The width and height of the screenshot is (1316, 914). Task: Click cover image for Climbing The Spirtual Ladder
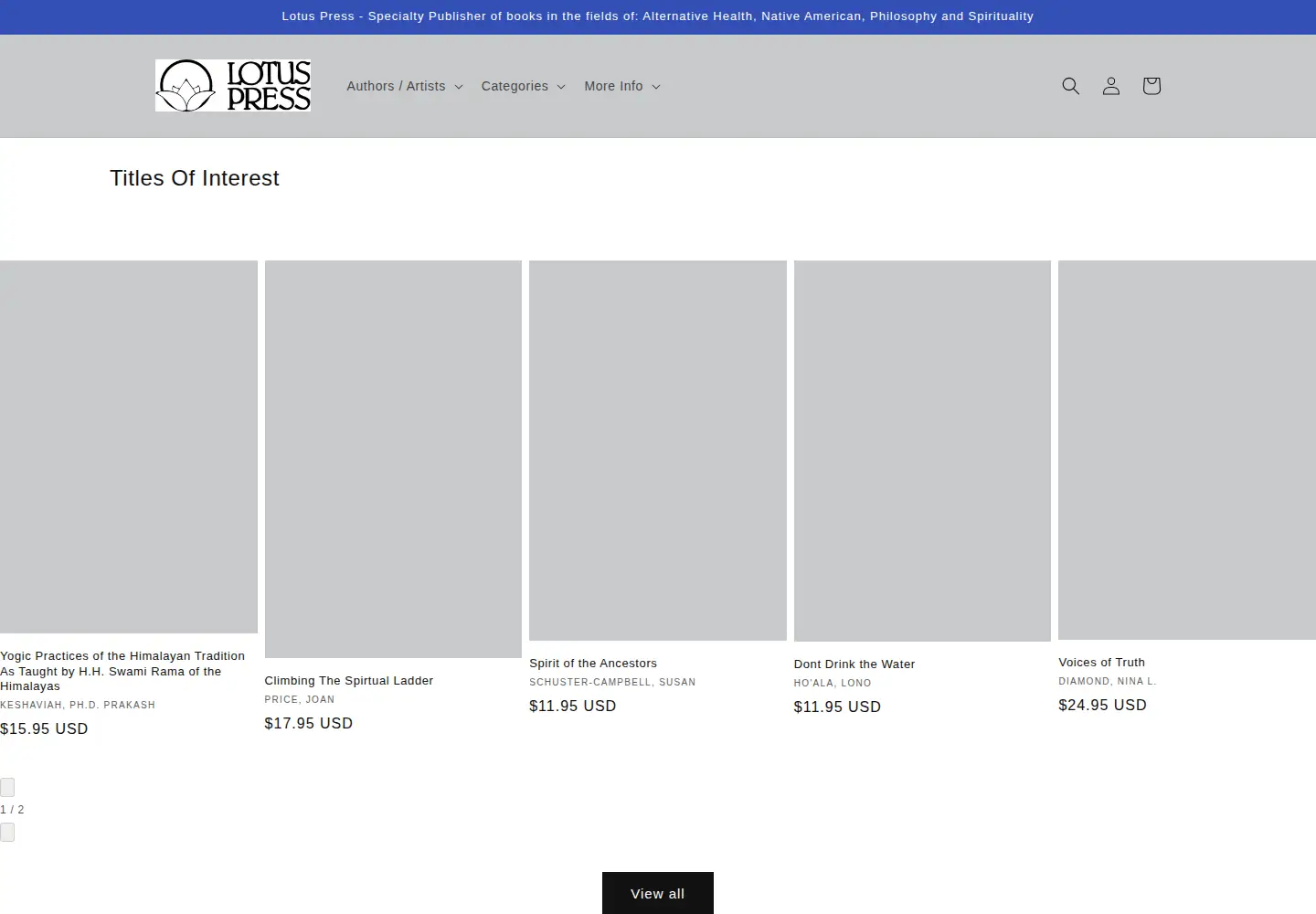pos(393,459)
